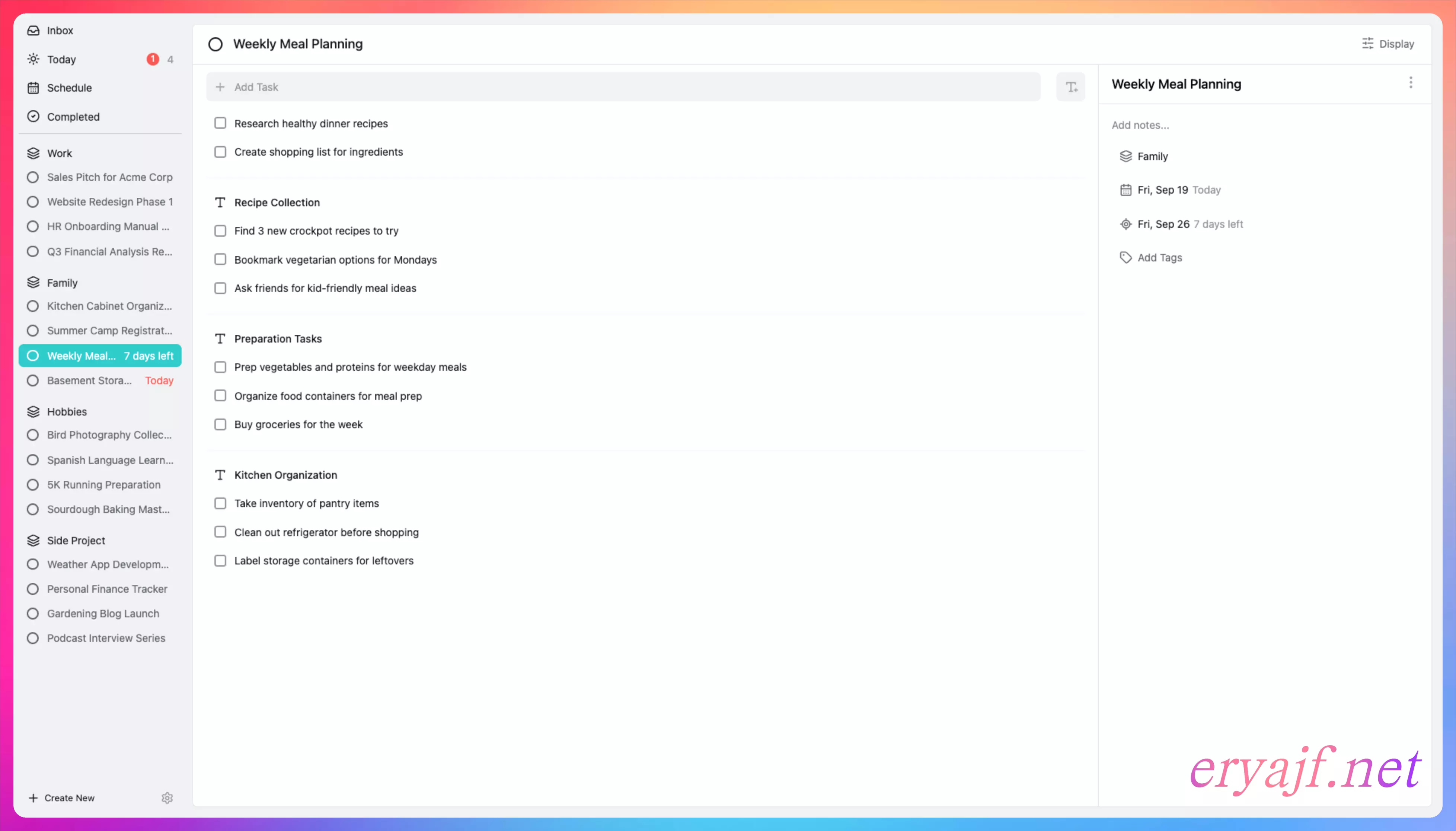Click the add heading icon beside Add Task
This screenshot has height=831, width=1456.
coord(1071,87)
